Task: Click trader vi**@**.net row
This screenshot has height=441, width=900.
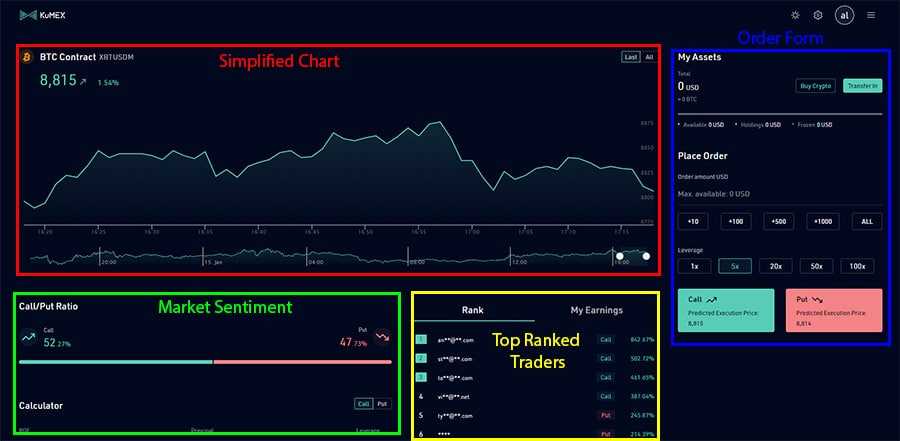Action: coord(535,396)
